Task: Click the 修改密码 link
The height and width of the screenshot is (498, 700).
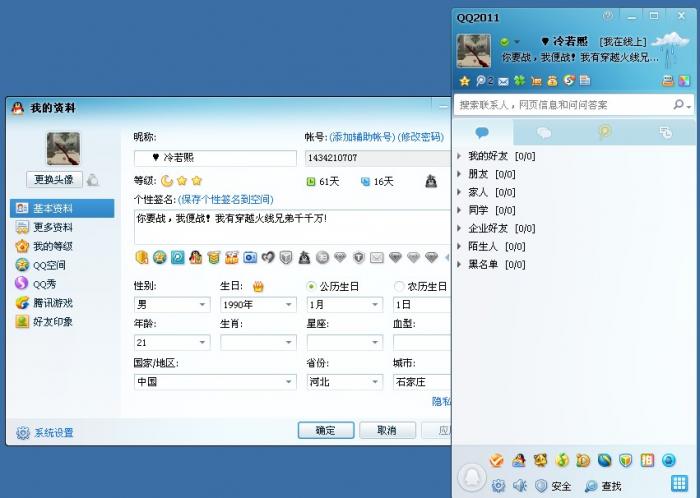Action: pos(421,137)
